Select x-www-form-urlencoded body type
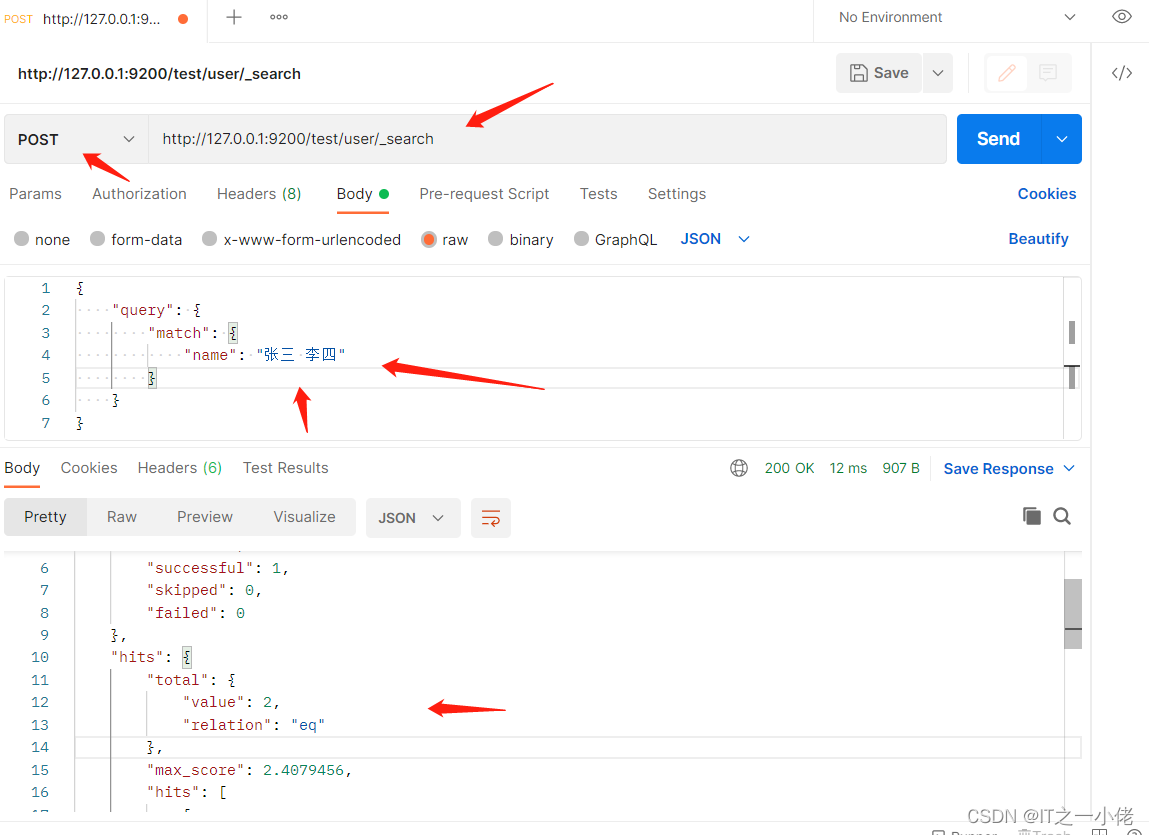Viewport: 1149px width, 835px height. coord(301,239)
